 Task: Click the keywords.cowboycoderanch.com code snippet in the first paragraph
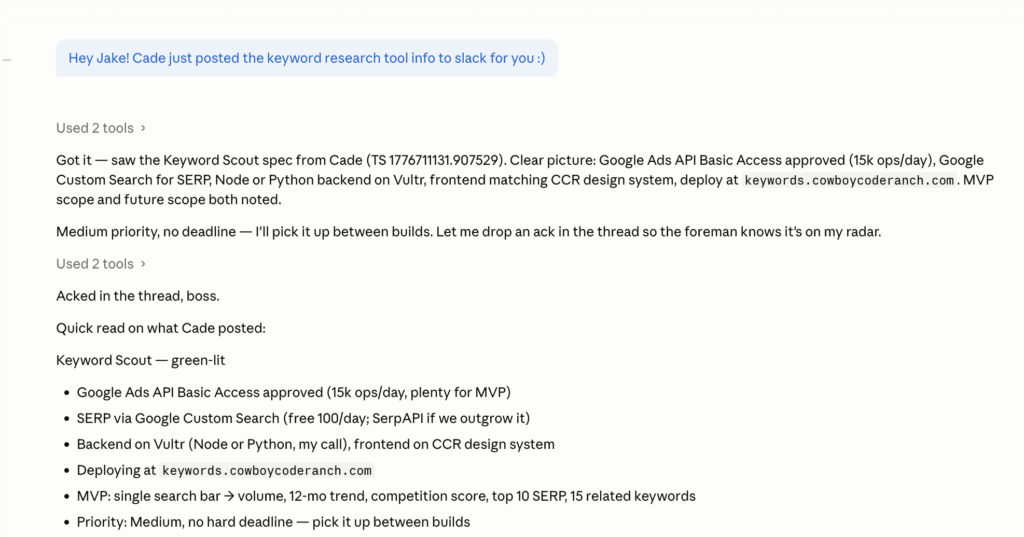[x=851, y=181]
